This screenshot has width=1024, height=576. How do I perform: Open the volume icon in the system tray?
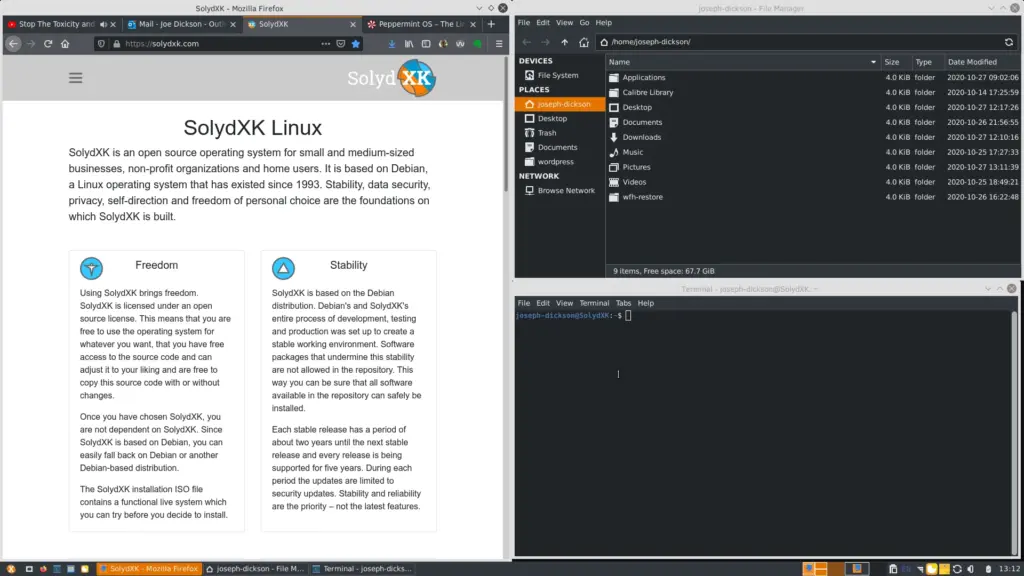click(971, 567)
